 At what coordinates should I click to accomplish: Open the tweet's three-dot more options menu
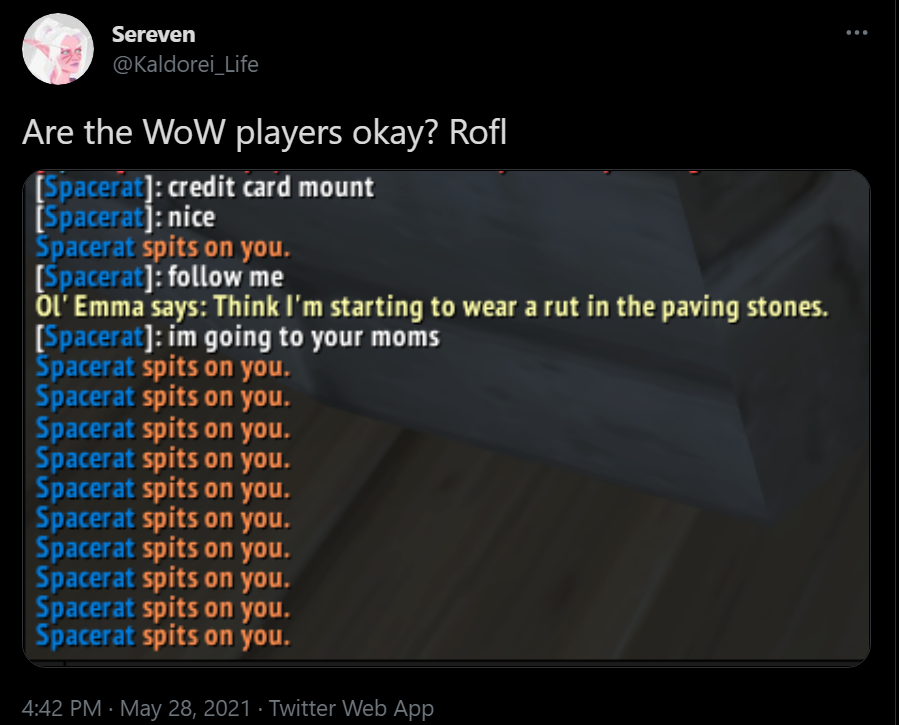857,33
